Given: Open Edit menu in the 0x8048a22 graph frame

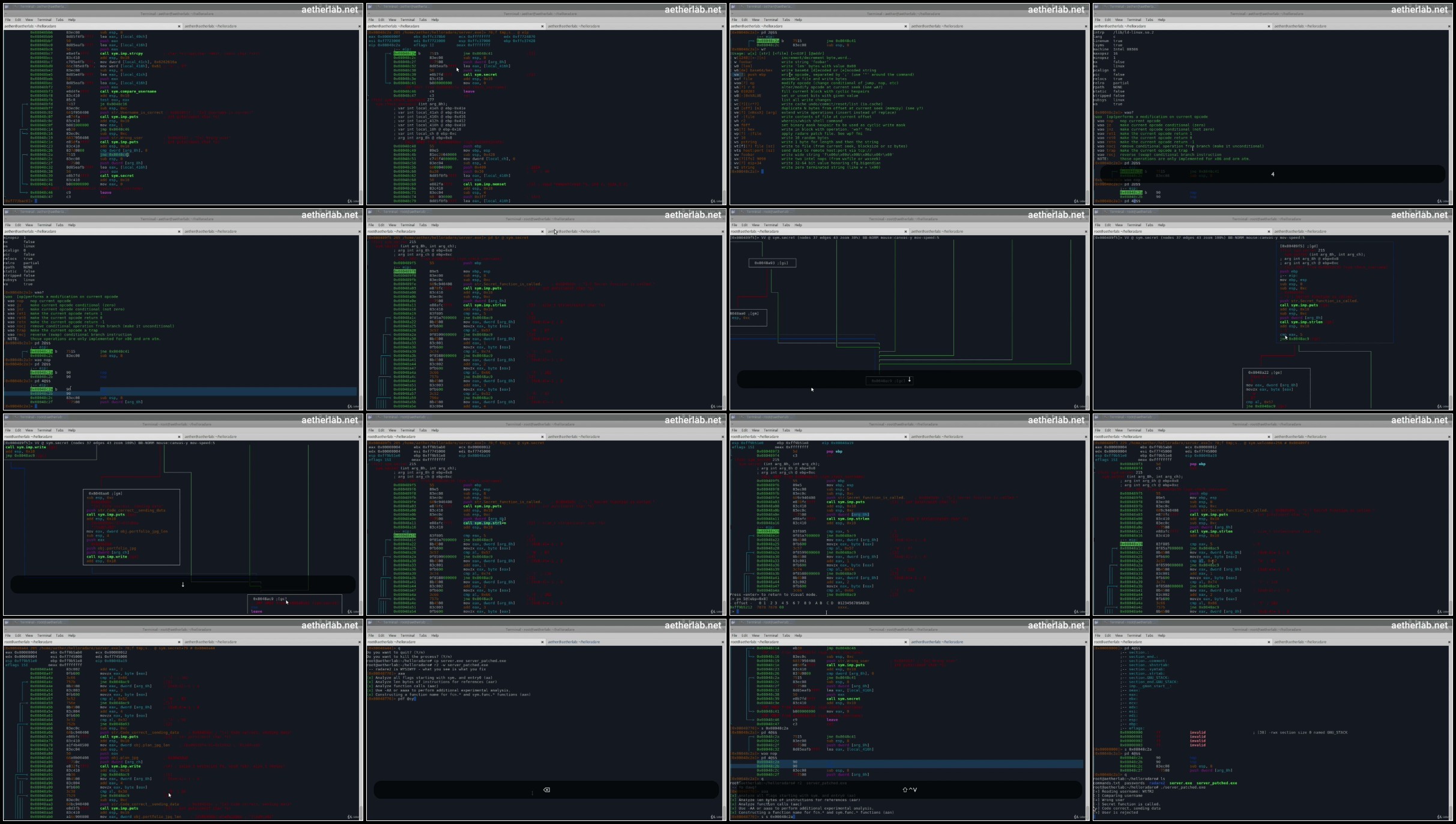Looking at the screenshot, I should [x=1108, y=225].
